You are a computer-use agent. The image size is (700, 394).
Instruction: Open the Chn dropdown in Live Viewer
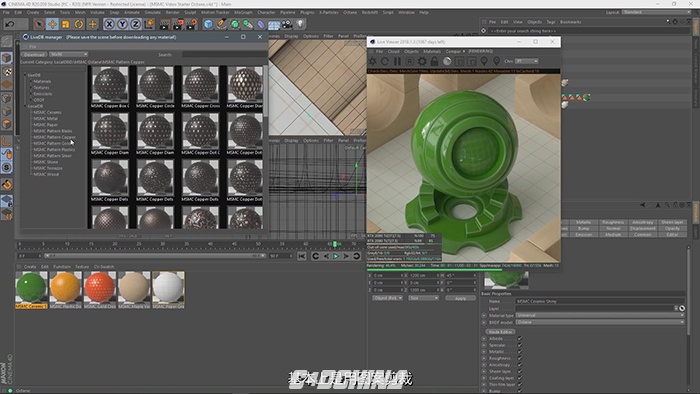[527, 62]
